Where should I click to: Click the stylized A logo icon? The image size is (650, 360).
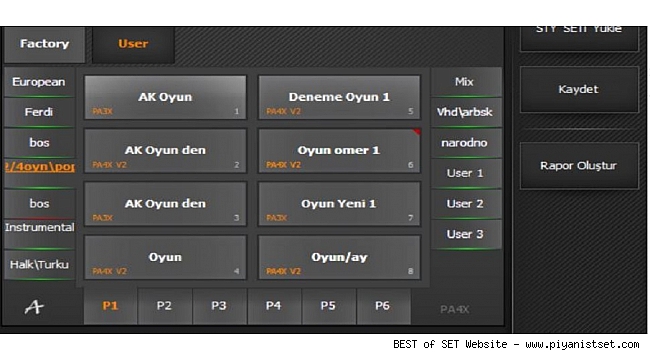coord(34,307)
